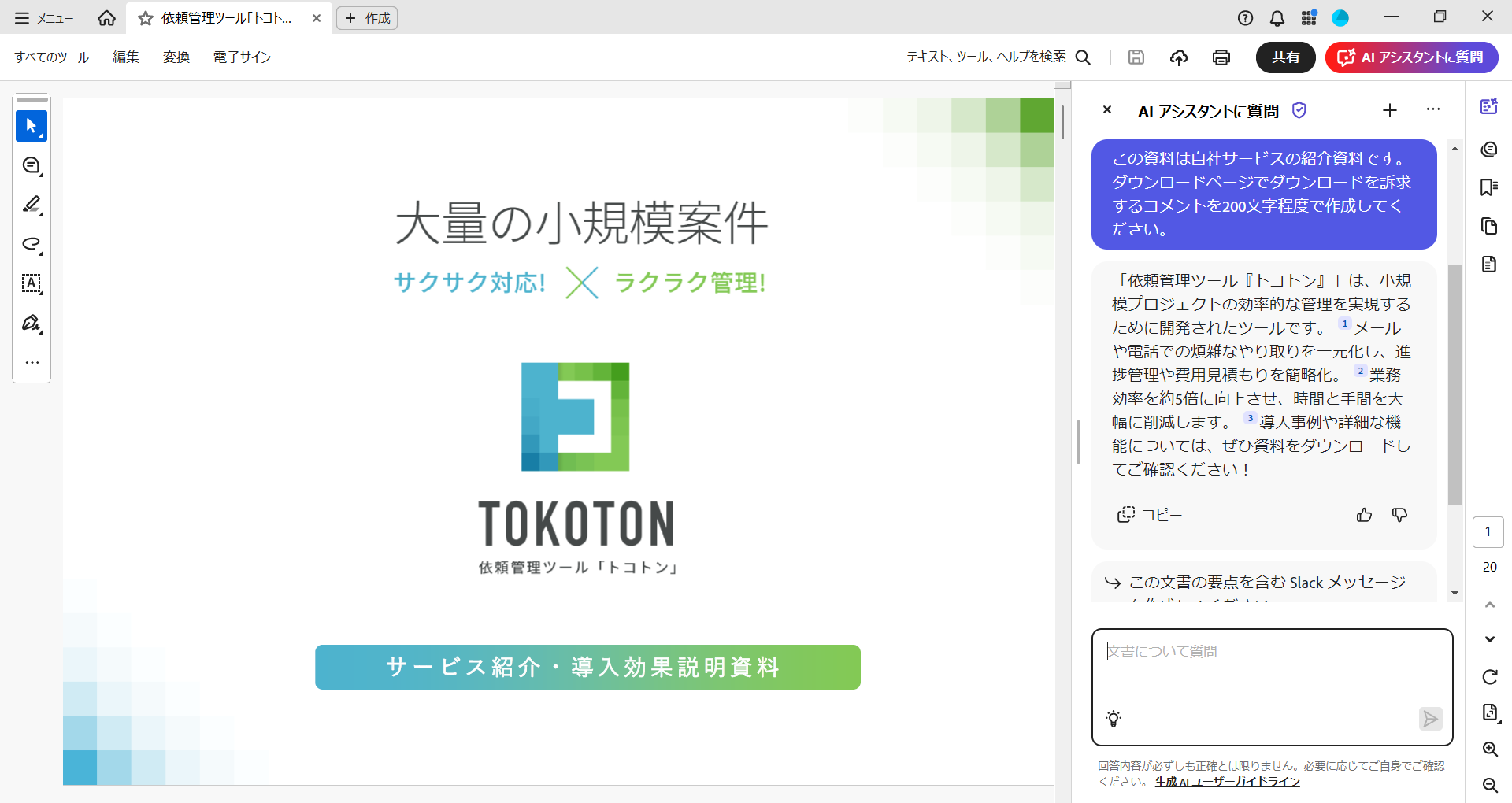Open the 生成AI ユーザーガイドライン link
The width and height of the screenshot is (1512, 803).
click(1227, 782)
